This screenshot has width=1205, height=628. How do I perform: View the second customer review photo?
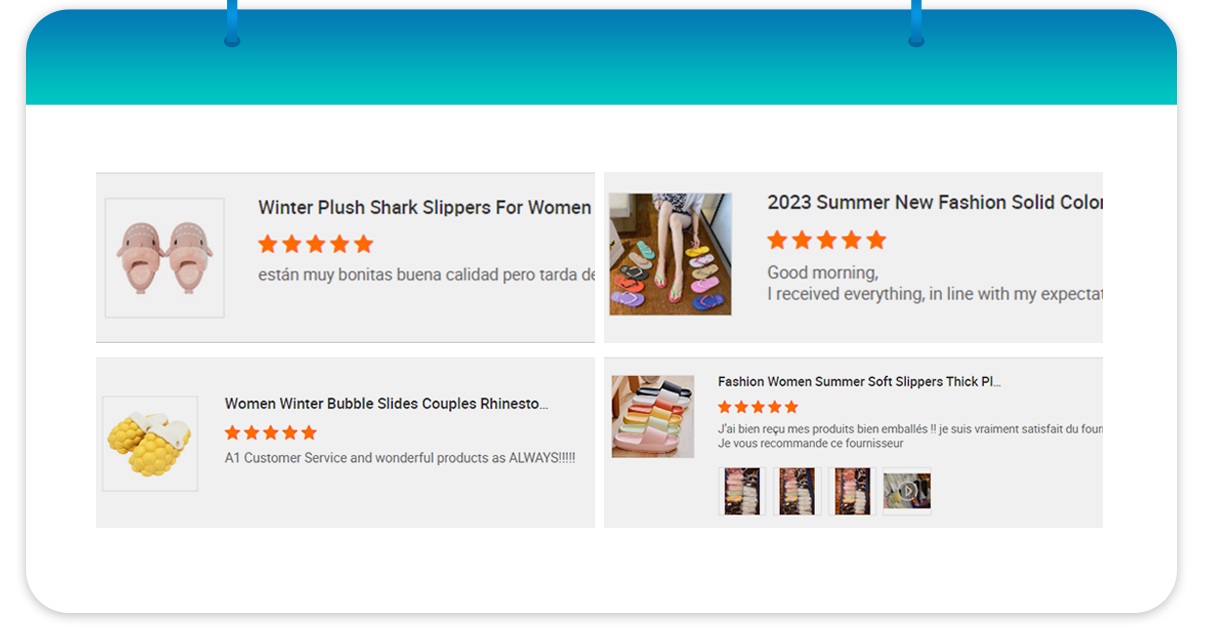pos(797,491)
